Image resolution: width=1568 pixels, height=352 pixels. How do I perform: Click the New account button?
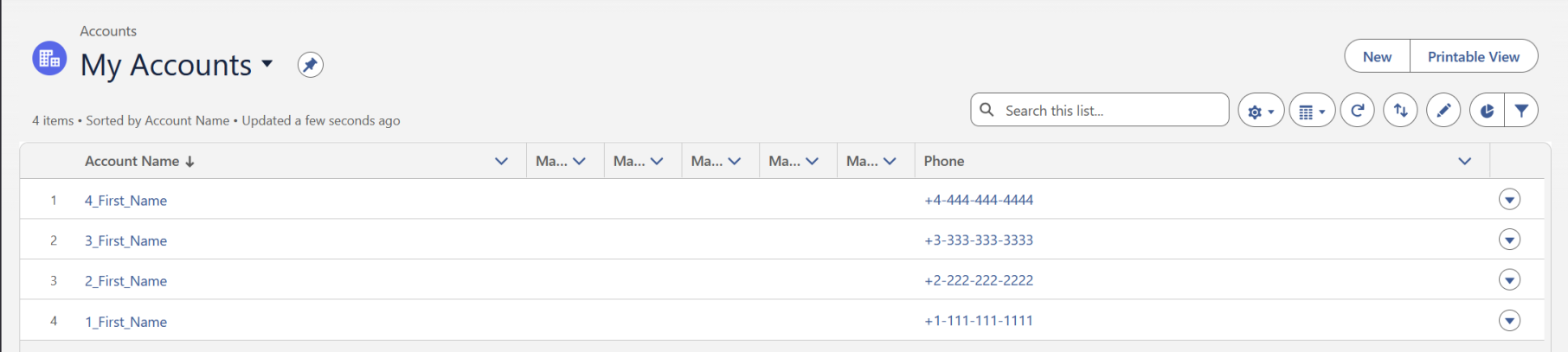(x=1377, y=56)
